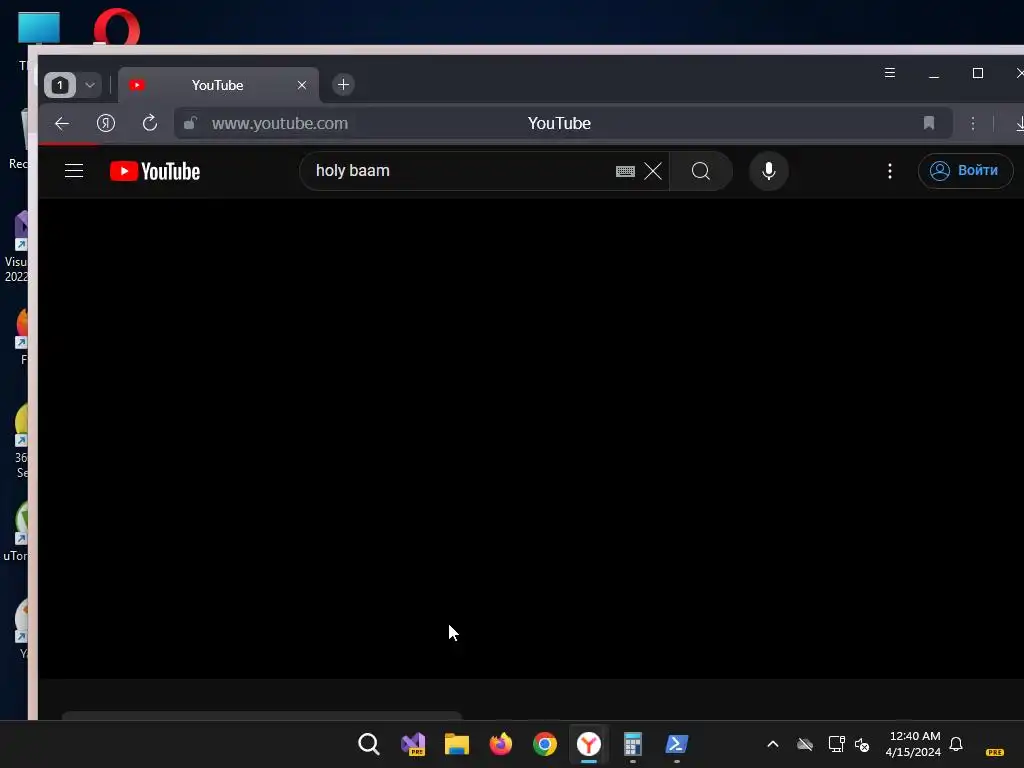Show the site security lock info

point(190,123)
